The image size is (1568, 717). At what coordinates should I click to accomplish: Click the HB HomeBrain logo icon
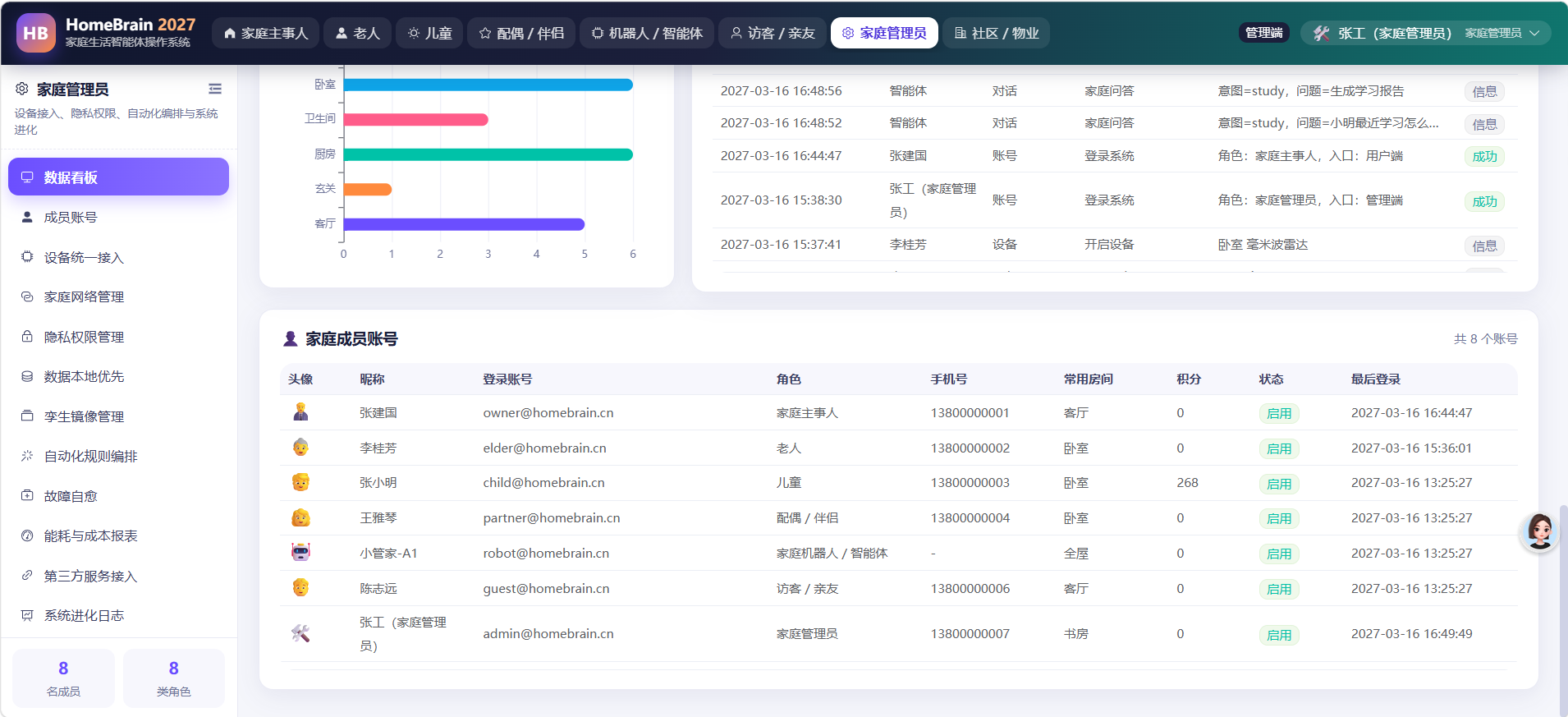click(36, 33)
